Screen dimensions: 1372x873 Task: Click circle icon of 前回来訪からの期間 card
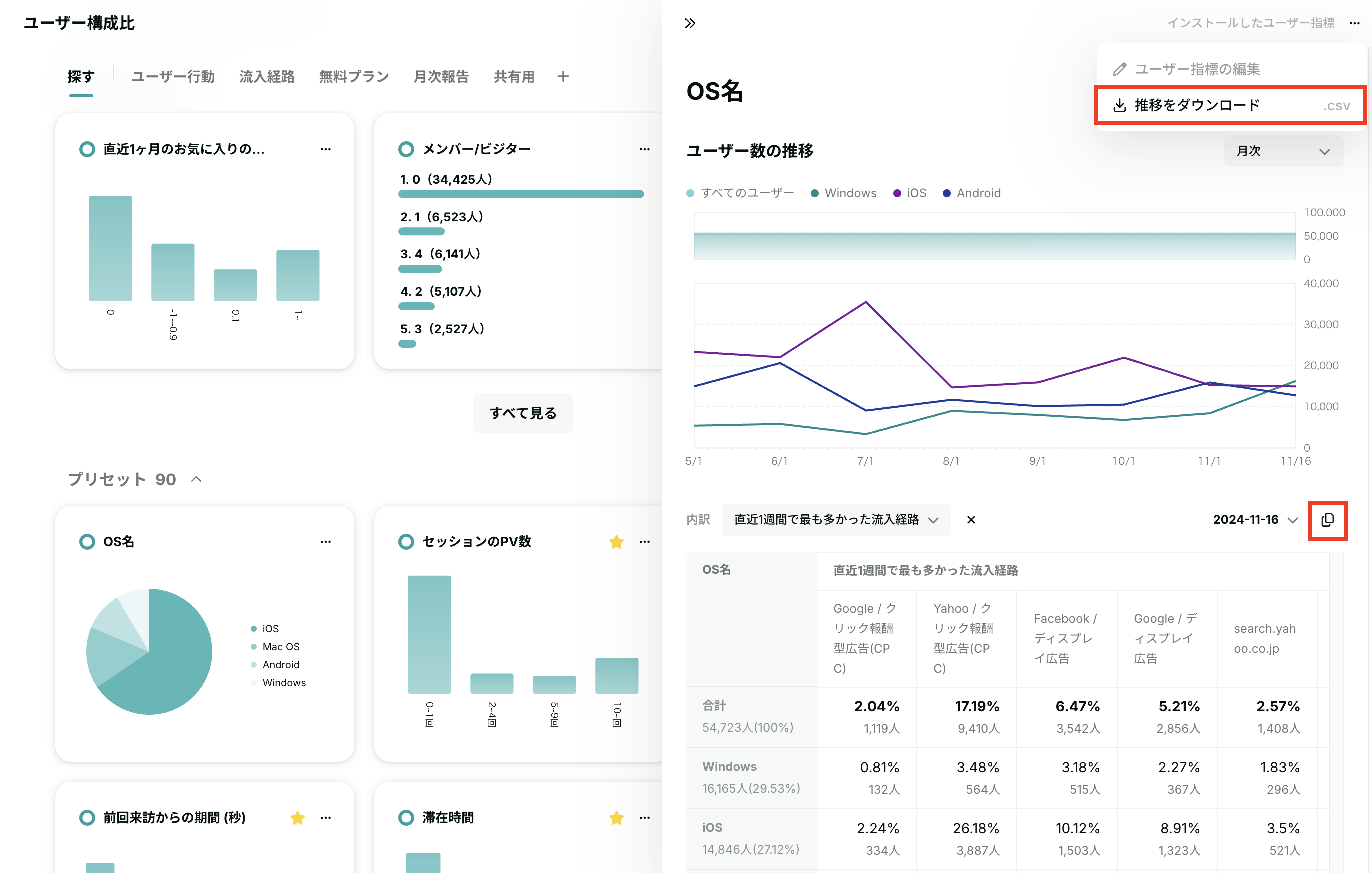pos(87,818)
